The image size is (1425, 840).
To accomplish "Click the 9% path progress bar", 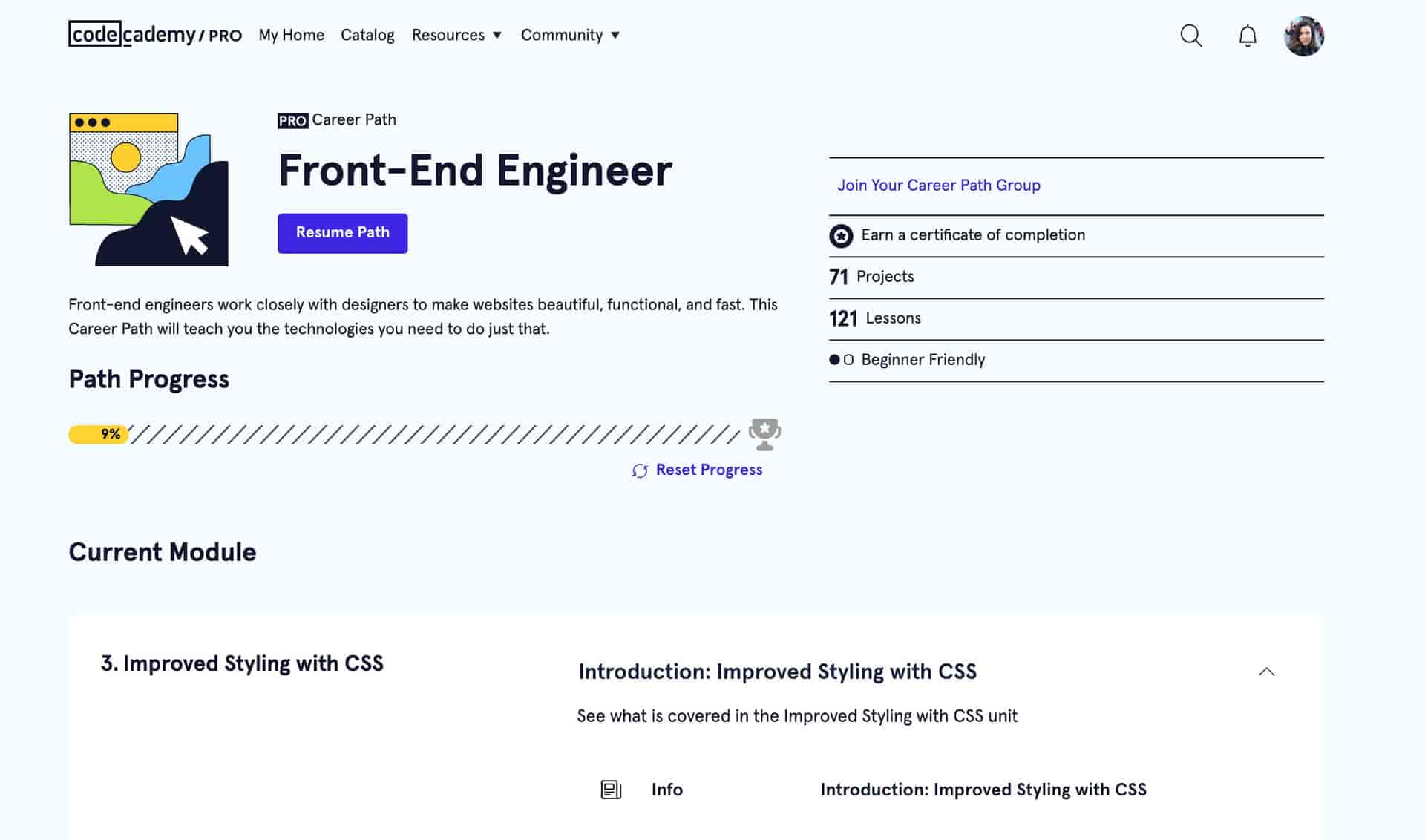I will [x=404, y=434].
